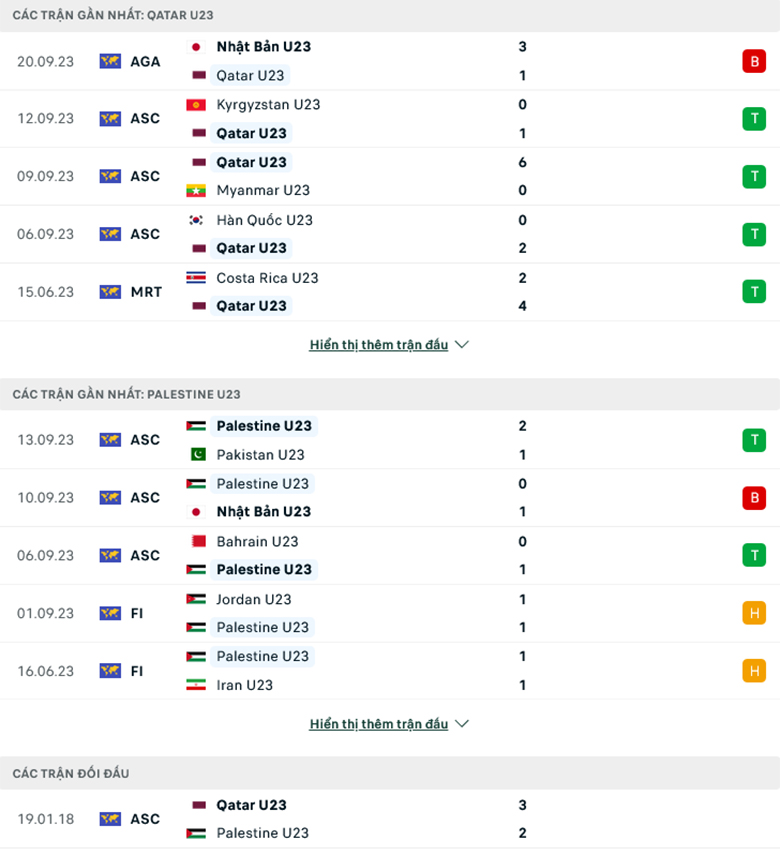Click the MRT competition label on 15.06.23
Image resolution: width=780 pixels, height=856 pixels.
point(146,292)
